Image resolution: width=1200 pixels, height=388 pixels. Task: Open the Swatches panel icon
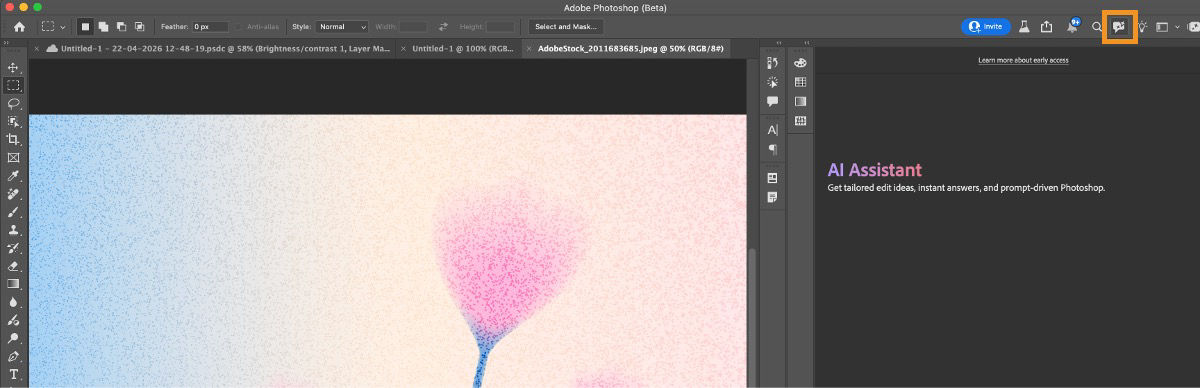[800, 83]
